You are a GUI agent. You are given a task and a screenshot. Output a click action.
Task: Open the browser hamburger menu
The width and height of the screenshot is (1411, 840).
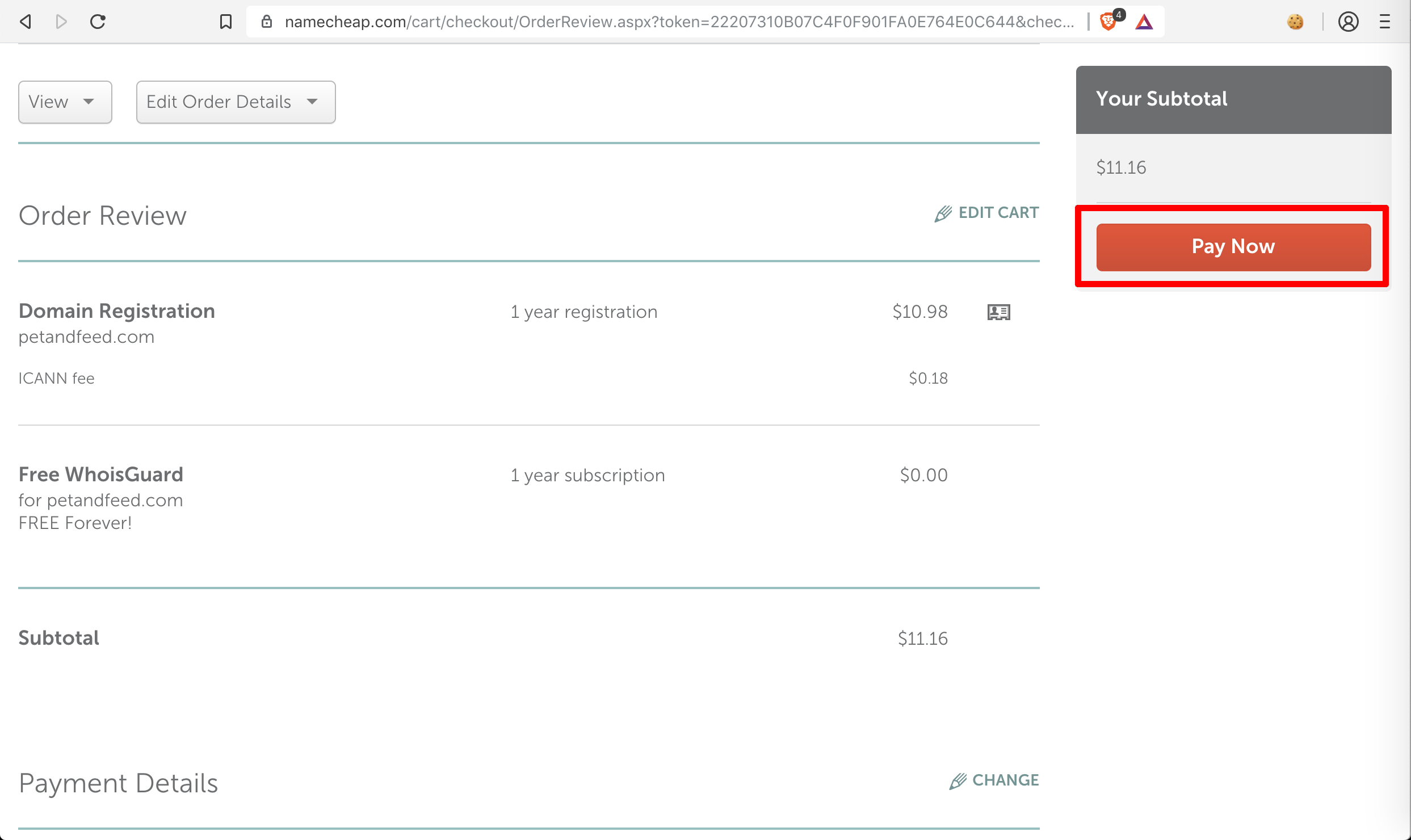tap(1385, 22)
